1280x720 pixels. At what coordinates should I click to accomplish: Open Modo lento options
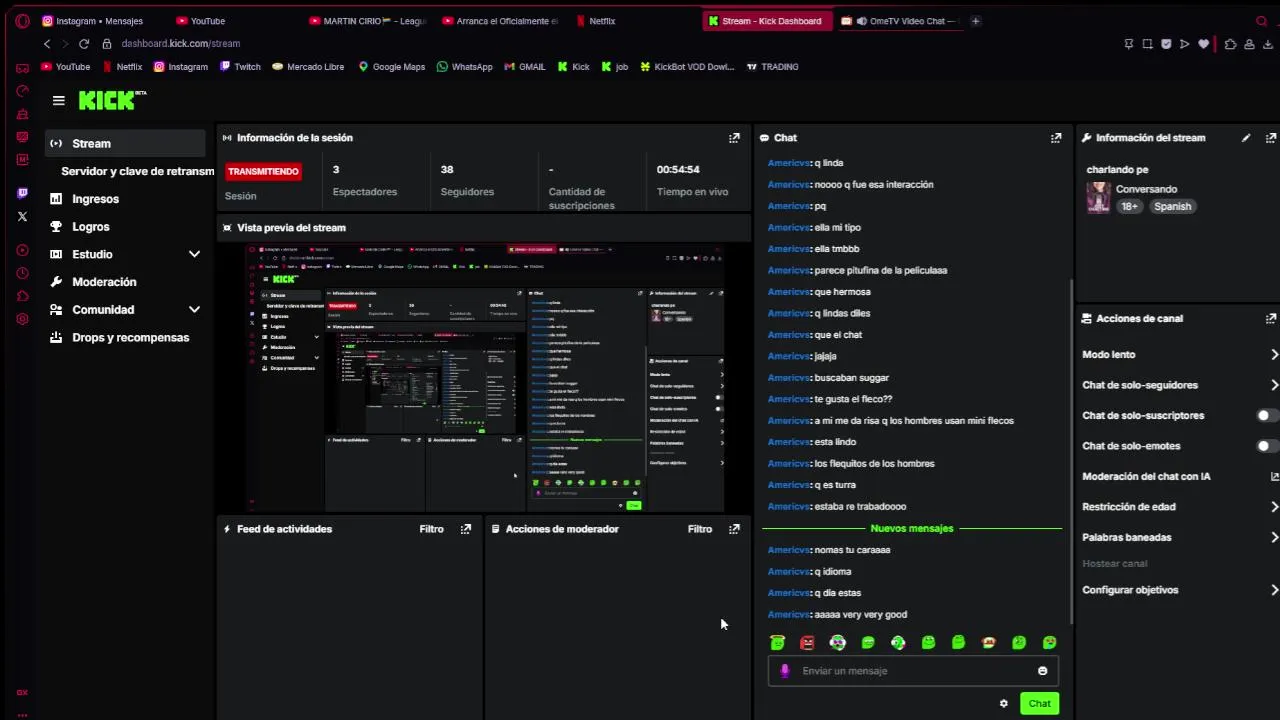point(1180,355)
